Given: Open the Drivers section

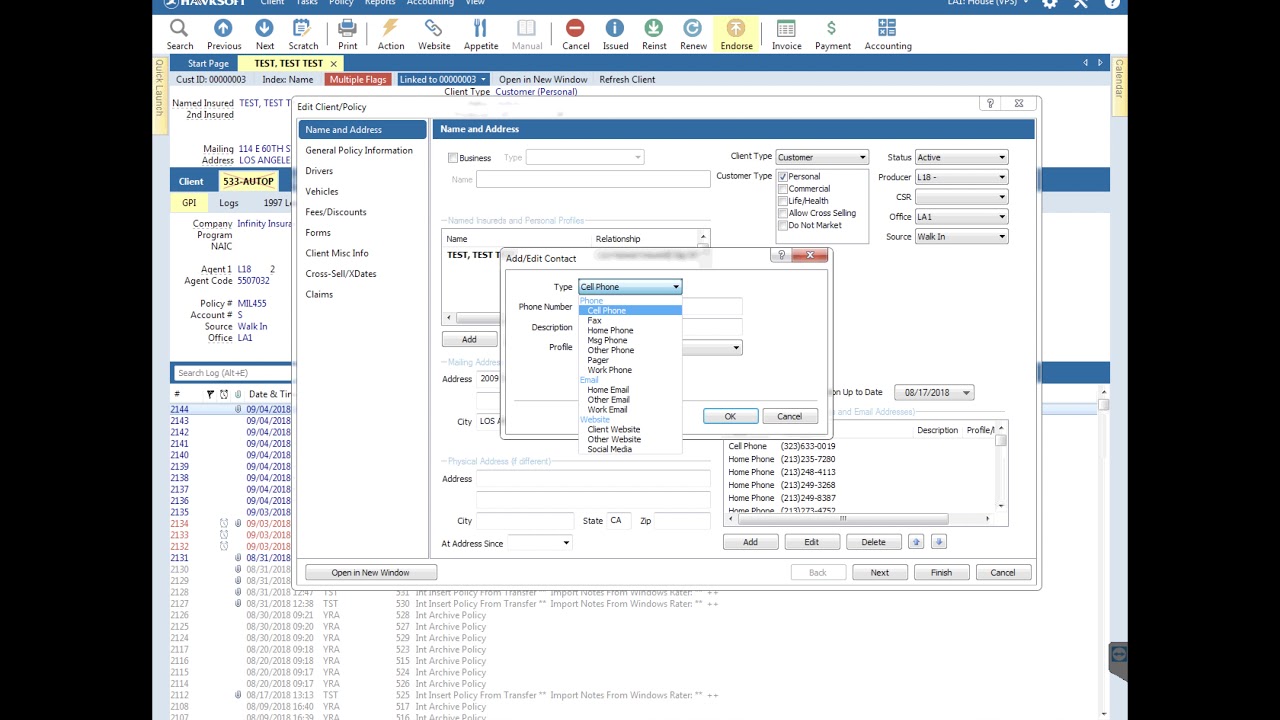Looking at the screenshot, I should 319,171.
